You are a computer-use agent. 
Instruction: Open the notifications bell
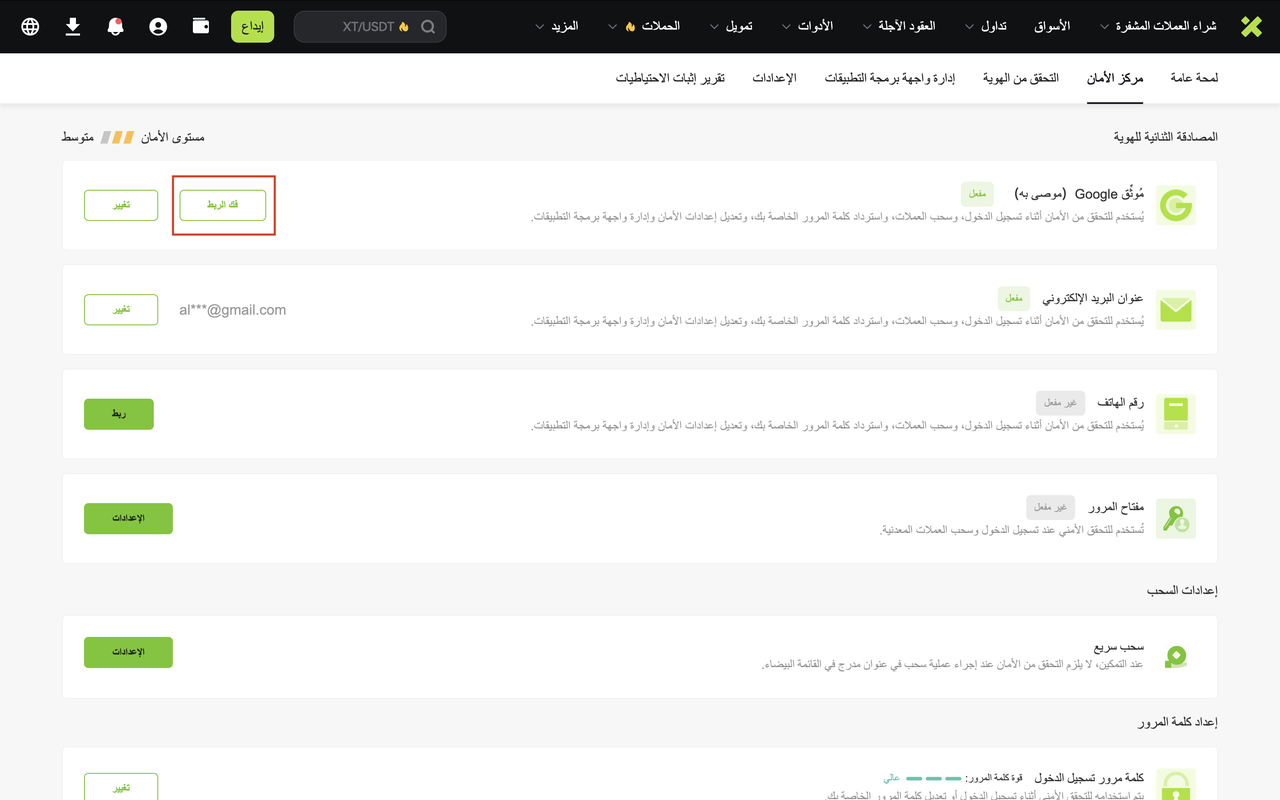click(x=115, y=27)
